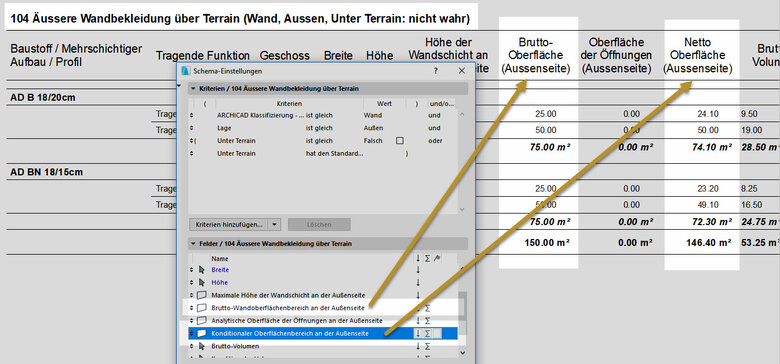
Task: Toggle sum Σ for Analytische Oberfläche field
Action: (427, 321)
